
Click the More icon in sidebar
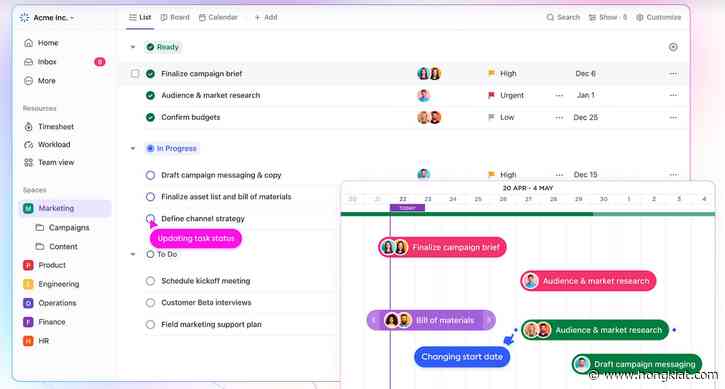click(x=29, y=80)
